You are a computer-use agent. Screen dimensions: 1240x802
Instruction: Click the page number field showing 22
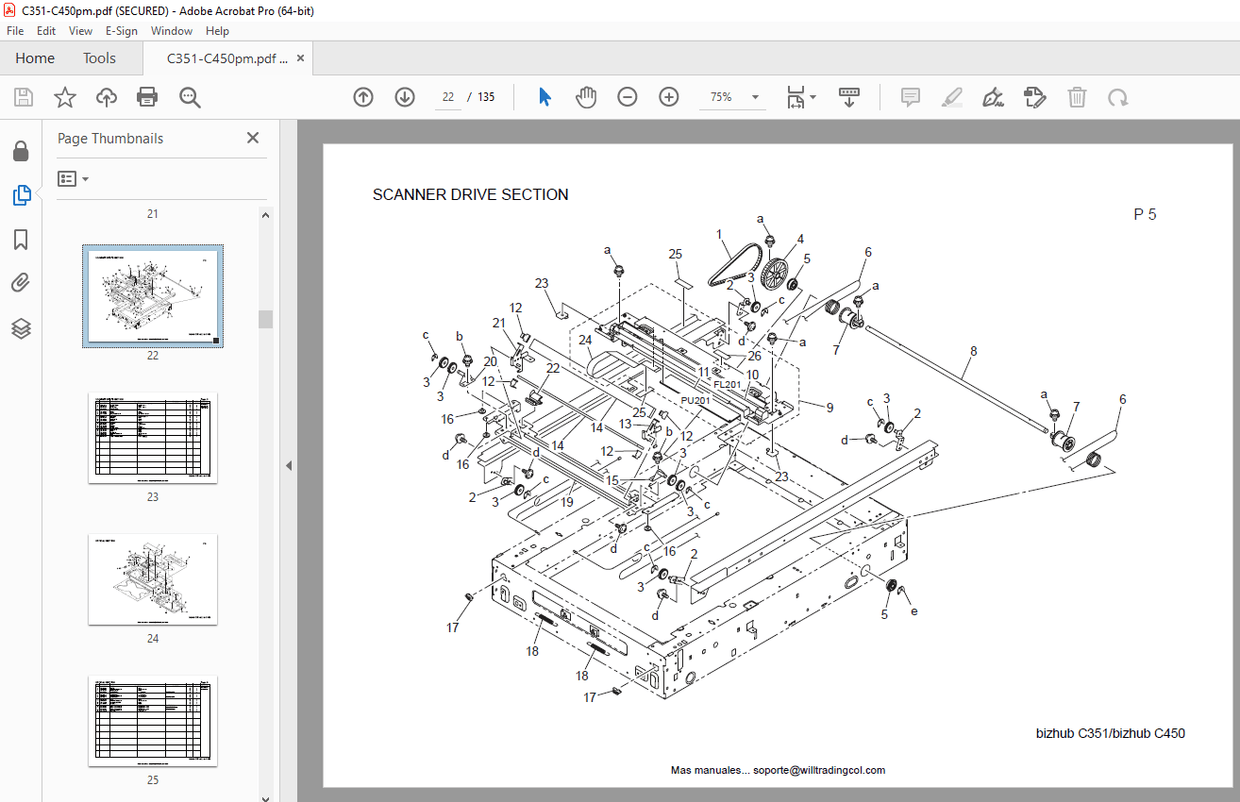click(x=448, y=97)
